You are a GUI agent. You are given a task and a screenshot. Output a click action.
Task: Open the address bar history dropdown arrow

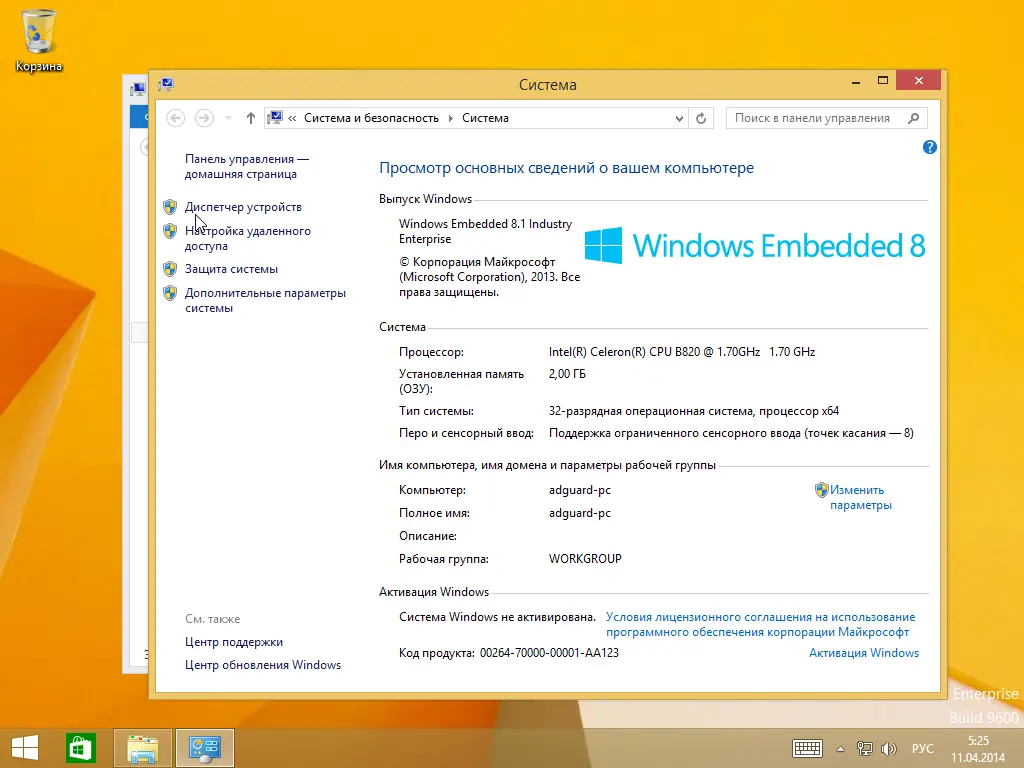(679, 117)
